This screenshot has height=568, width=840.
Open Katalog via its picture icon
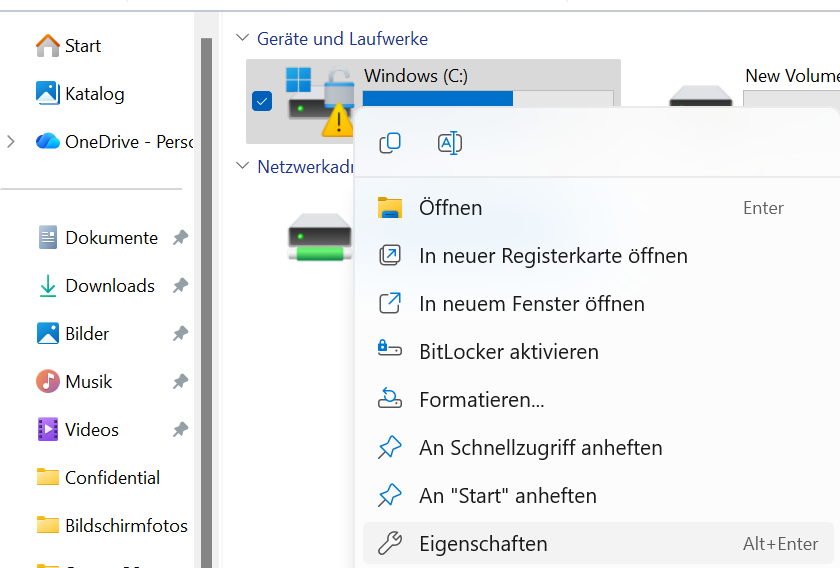pyautogui.click(x=47, y=94)
